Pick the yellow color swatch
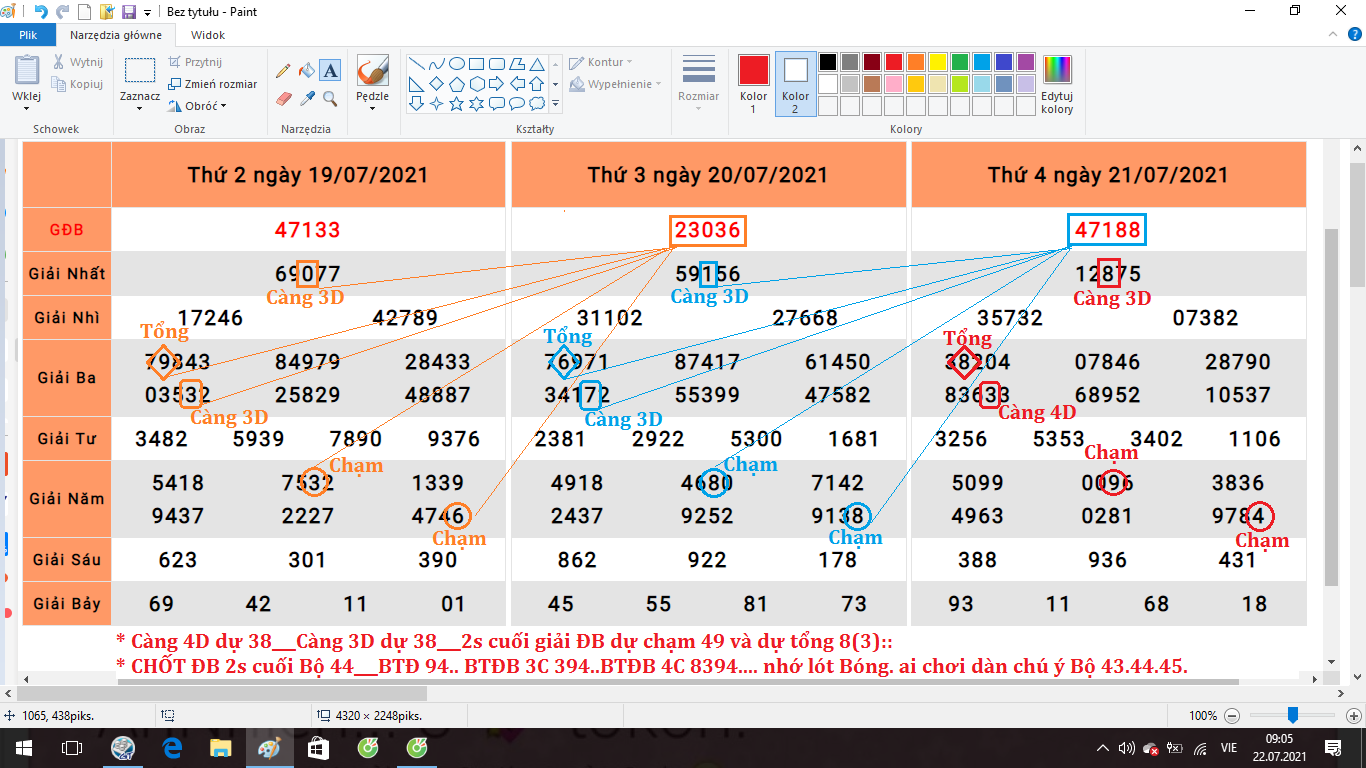The image size is (1366, 768). click(x=937, y=62)
